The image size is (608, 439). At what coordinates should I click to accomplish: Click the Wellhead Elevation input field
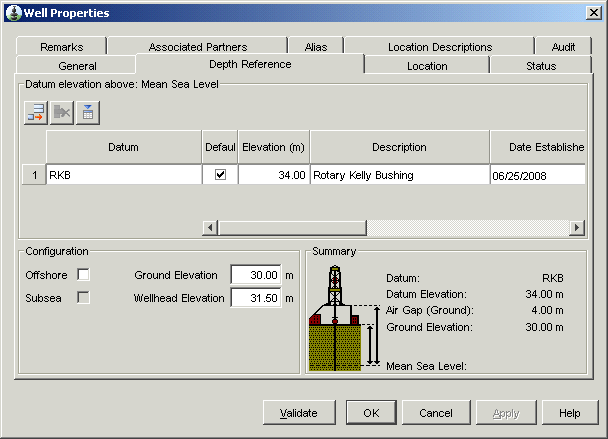click(x=256, y=298)
